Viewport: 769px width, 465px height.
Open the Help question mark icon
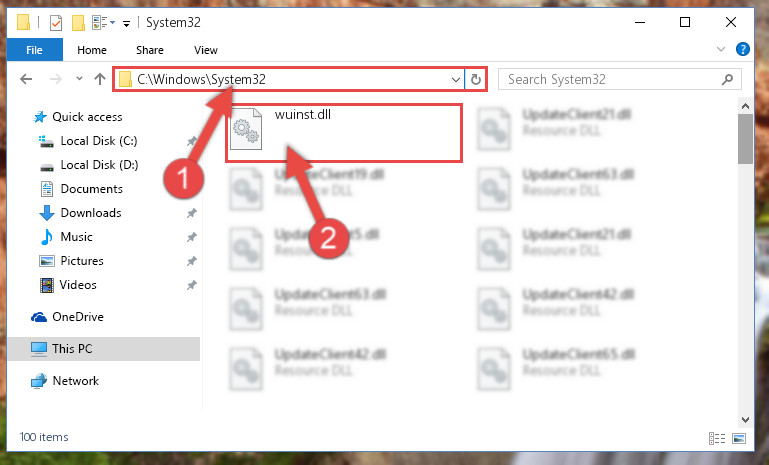[x=743, y=49]
